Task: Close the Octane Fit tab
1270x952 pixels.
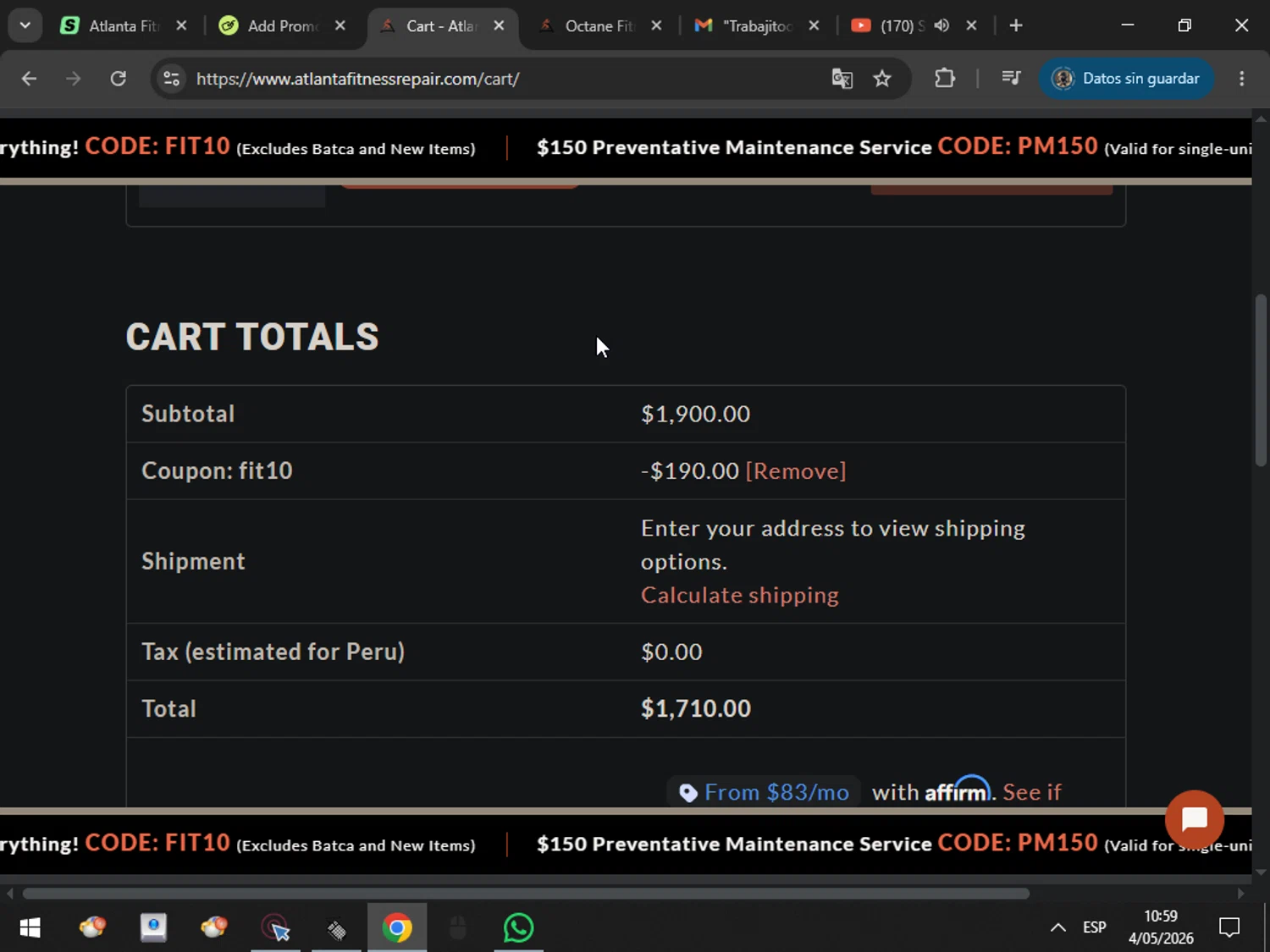Action: tap(656, 25)
